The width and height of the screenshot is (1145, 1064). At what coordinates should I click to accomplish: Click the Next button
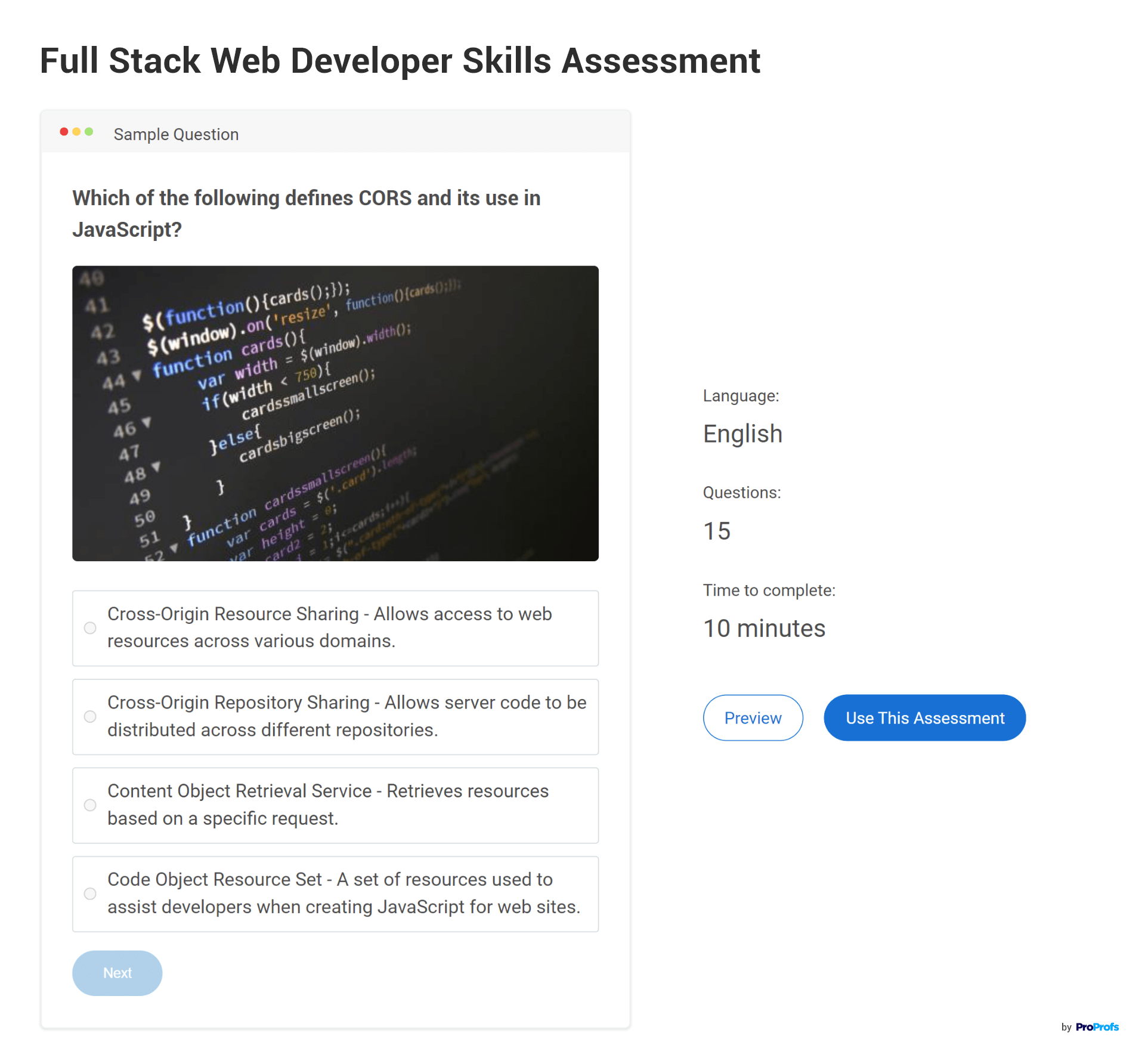(x=117, y=973)
